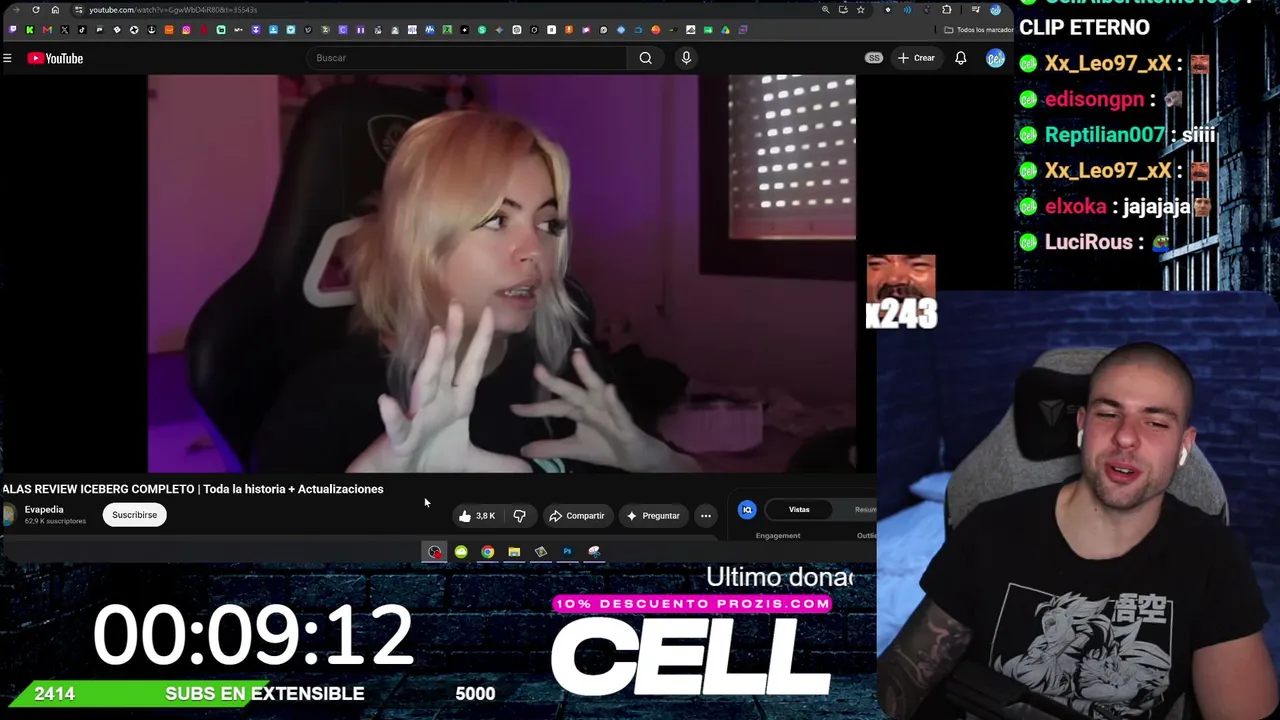This screenshot has height=720, width=1280.
Task: Open the Instagram bookmark
Action: (x=186, y=30)
